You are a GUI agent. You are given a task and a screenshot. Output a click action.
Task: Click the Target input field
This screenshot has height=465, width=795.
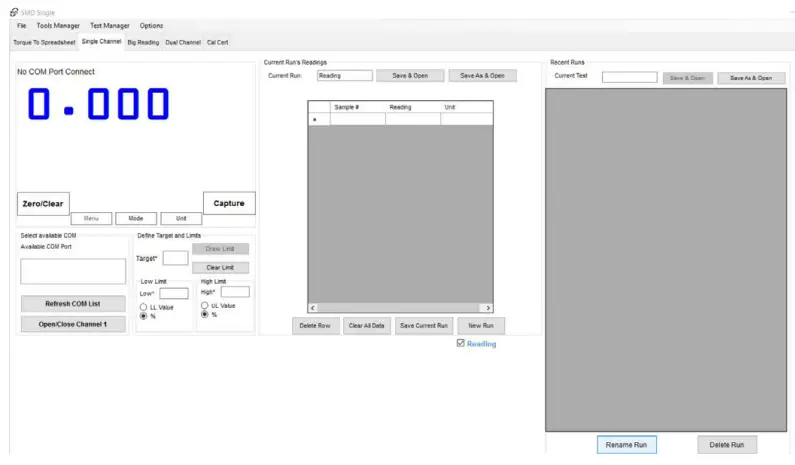click(x=175, y=258)
